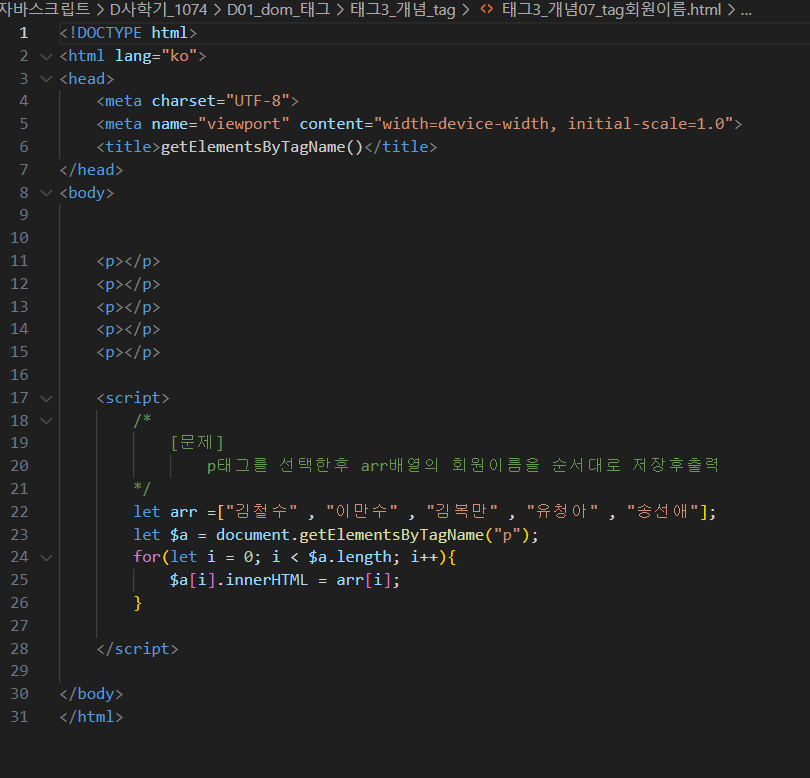
Task: Collapse the body tag fold arrow on line 8
Action: tap(46, 193)
